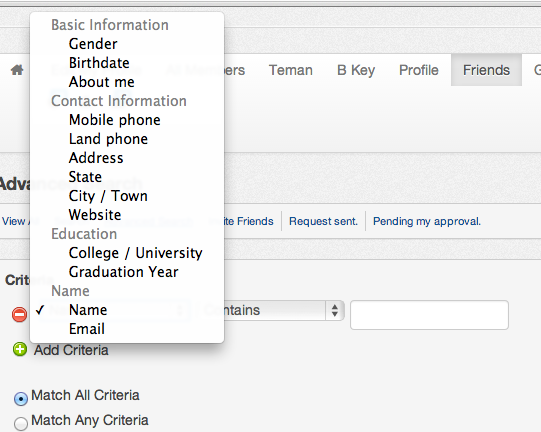Open the Friends tab

pos(486,70)
